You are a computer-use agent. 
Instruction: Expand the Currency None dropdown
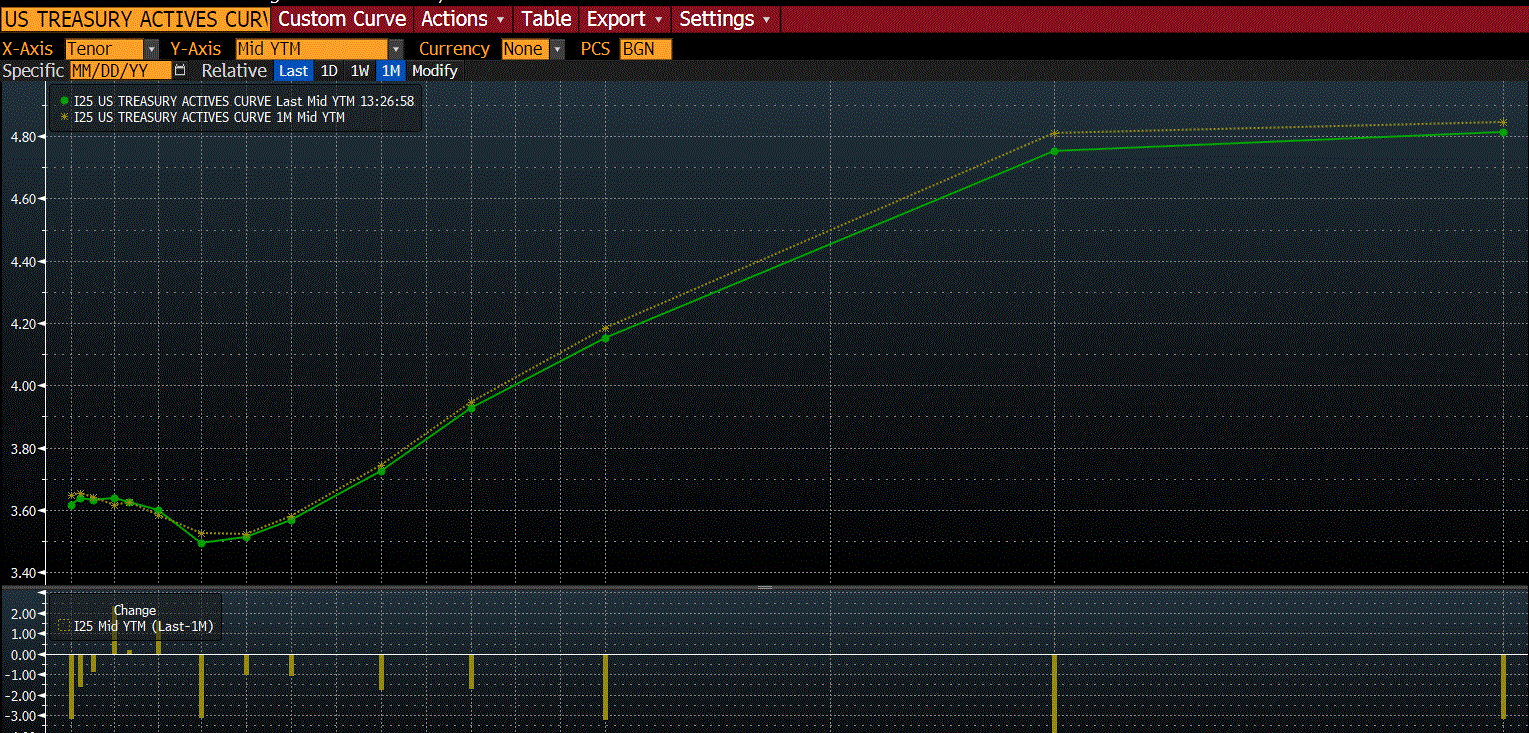tap(557, 49)
